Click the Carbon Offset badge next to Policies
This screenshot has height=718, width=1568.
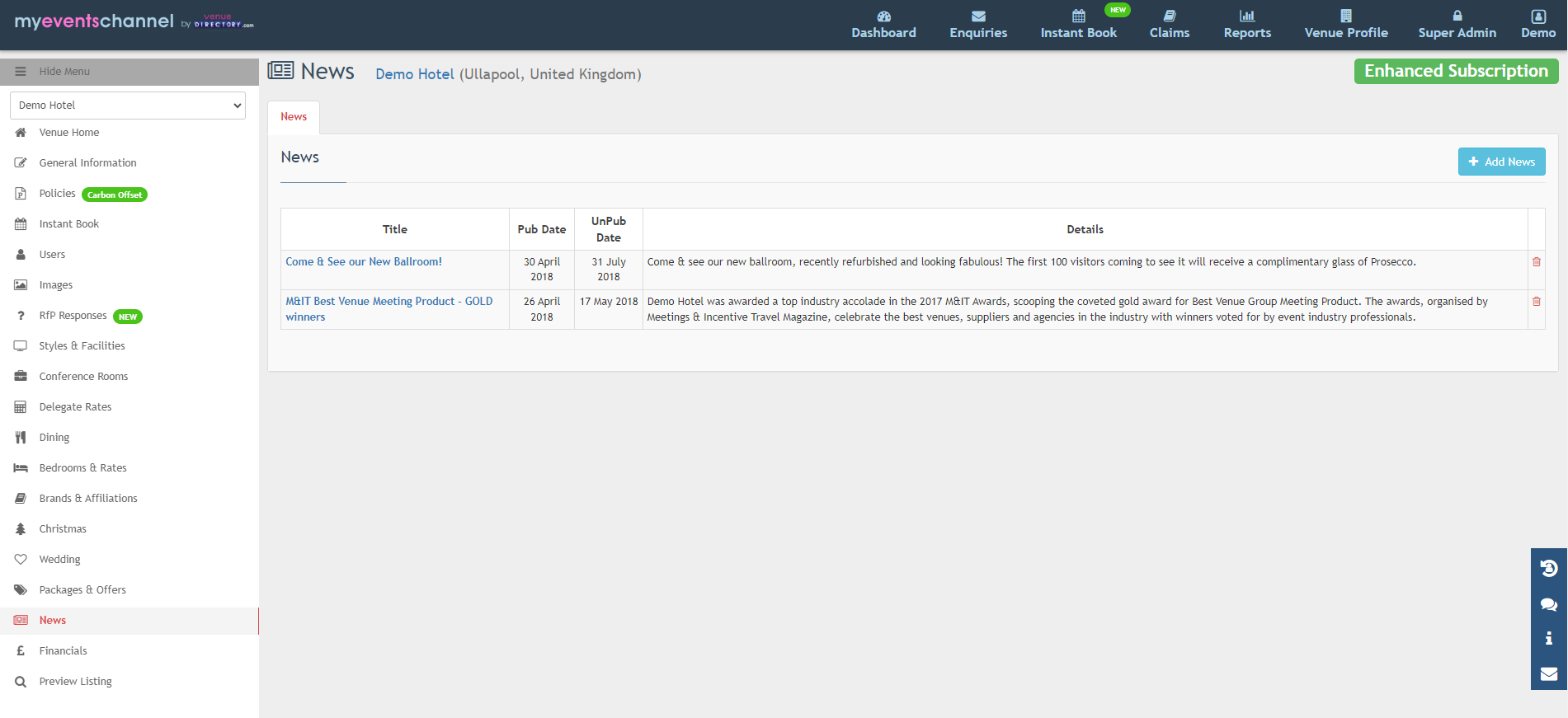tap(115, 195)
